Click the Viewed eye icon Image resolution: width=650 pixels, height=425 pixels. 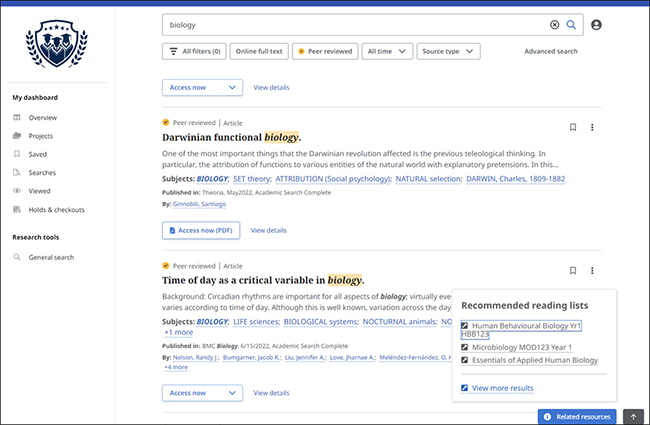tap(17, 191)
